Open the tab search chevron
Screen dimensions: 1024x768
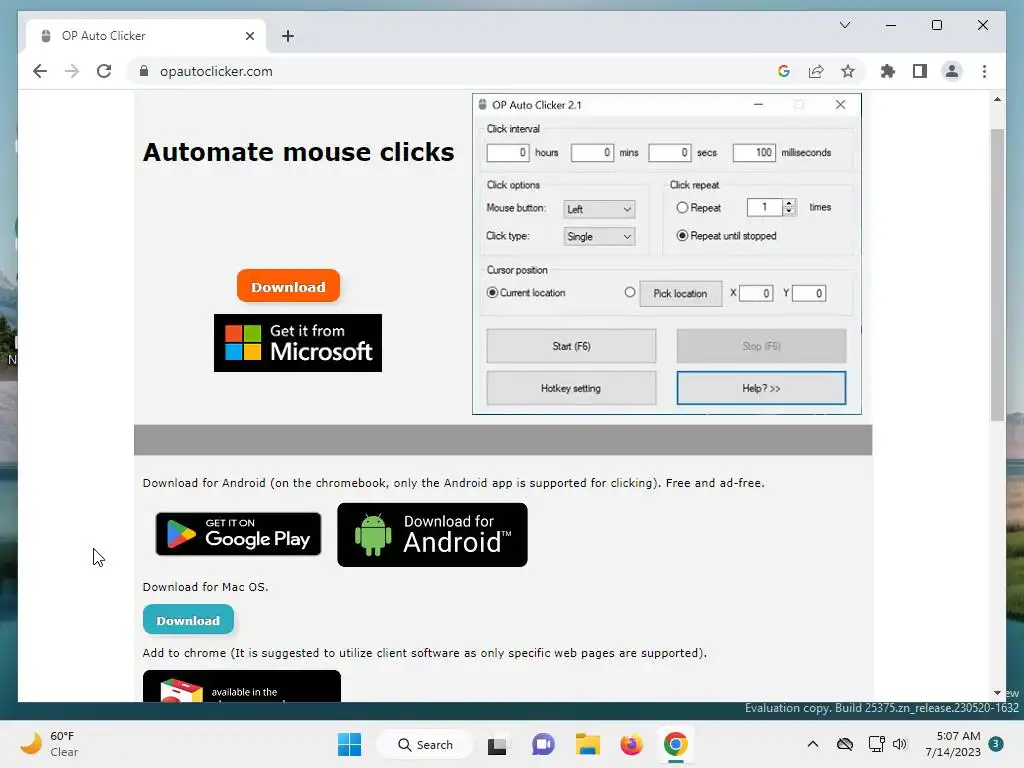click(844, 25)
